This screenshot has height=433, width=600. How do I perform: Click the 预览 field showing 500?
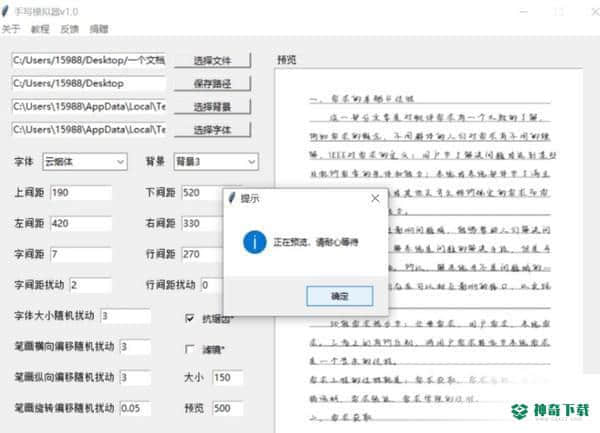coord(228,408)
